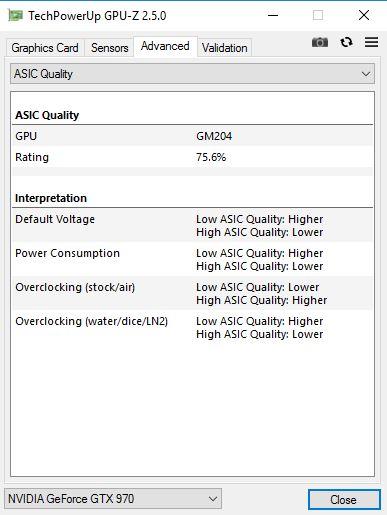Click the refresh arrows icon
The image size is (387, 515).
[346, 42]
